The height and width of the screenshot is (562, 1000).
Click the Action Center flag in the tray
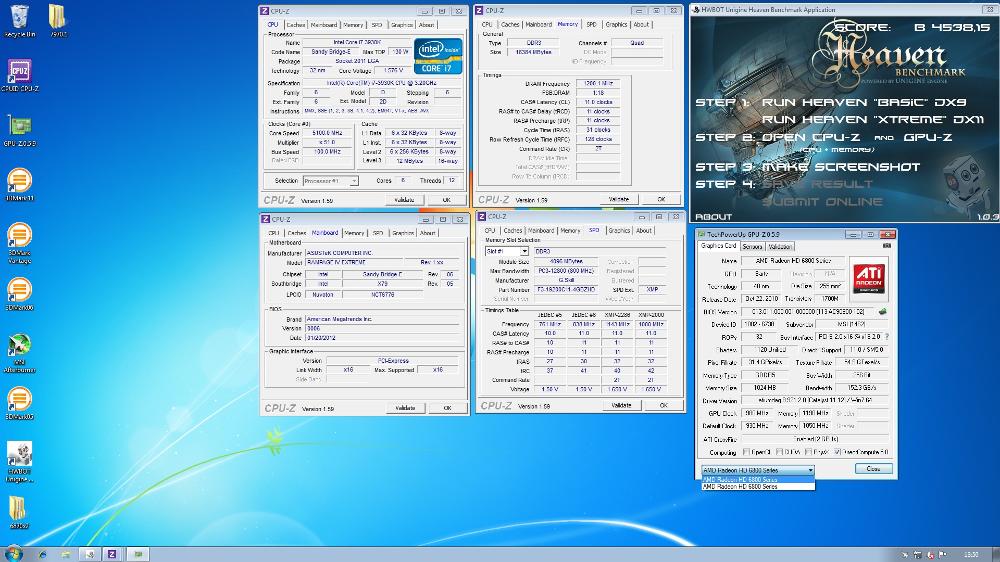pos(942,554)
